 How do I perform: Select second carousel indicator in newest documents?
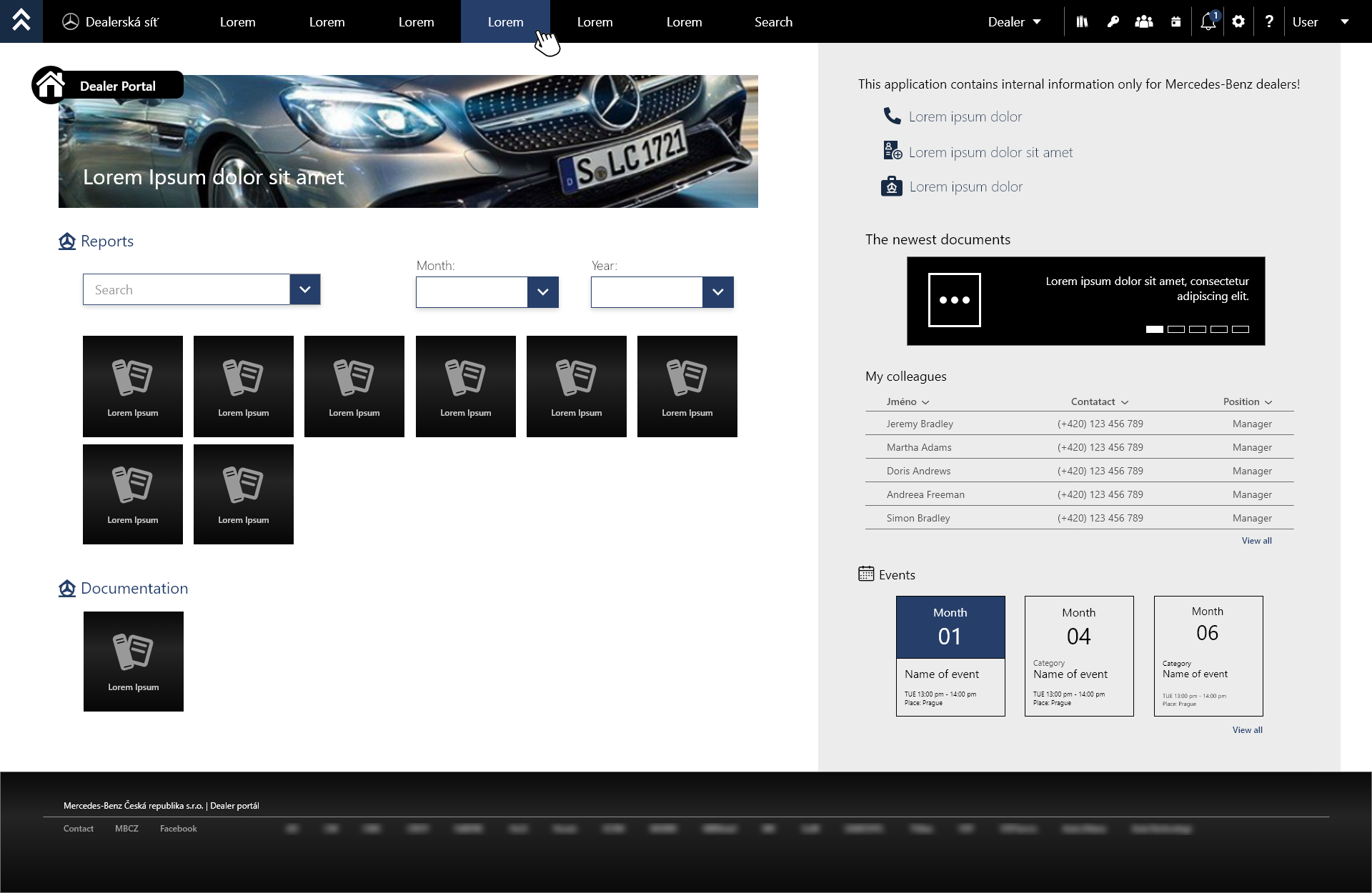click(1175, 329)
